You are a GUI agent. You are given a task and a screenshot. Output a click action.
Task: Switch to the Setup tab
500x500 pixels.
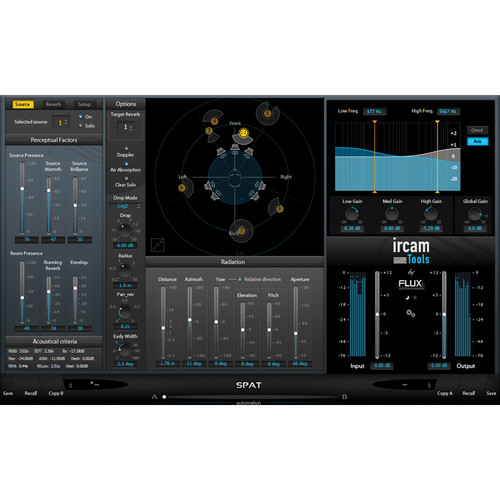tap(84, 104)
